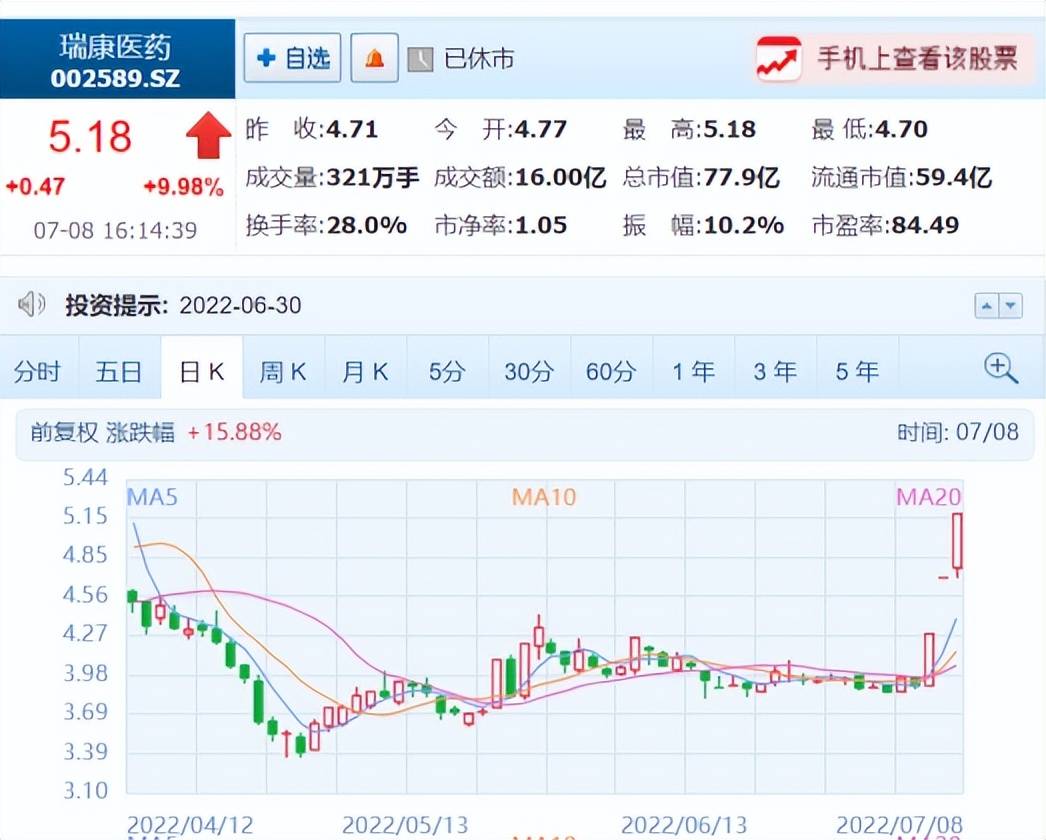Select the 周K weekly chart tab
The image size is (1046, 840).
283,372
